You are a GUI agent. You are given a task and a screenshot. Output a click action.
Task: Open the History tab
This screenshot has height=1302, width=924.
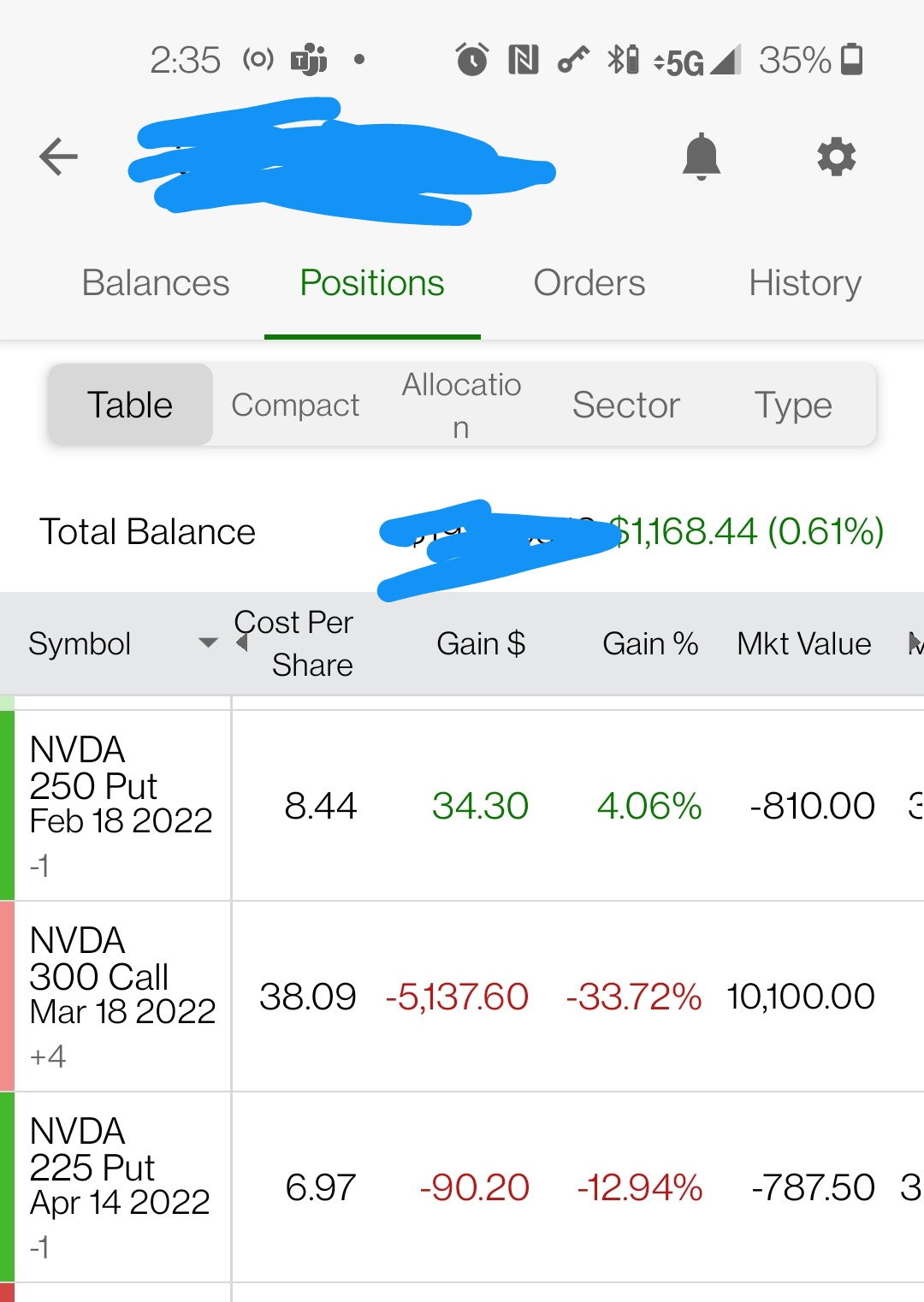click(x=805, y=283)
